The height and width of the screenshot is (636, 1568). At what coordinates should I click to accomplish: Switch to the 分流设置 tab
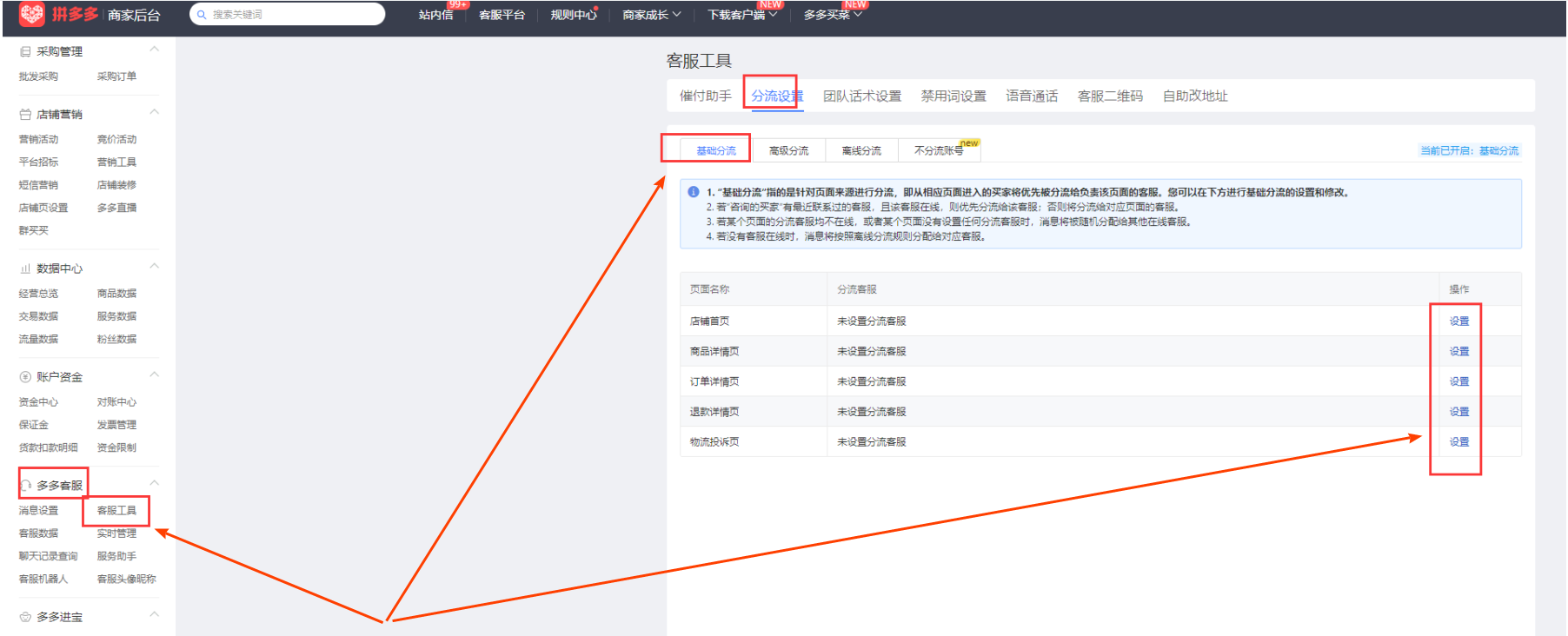pos(777,96)
